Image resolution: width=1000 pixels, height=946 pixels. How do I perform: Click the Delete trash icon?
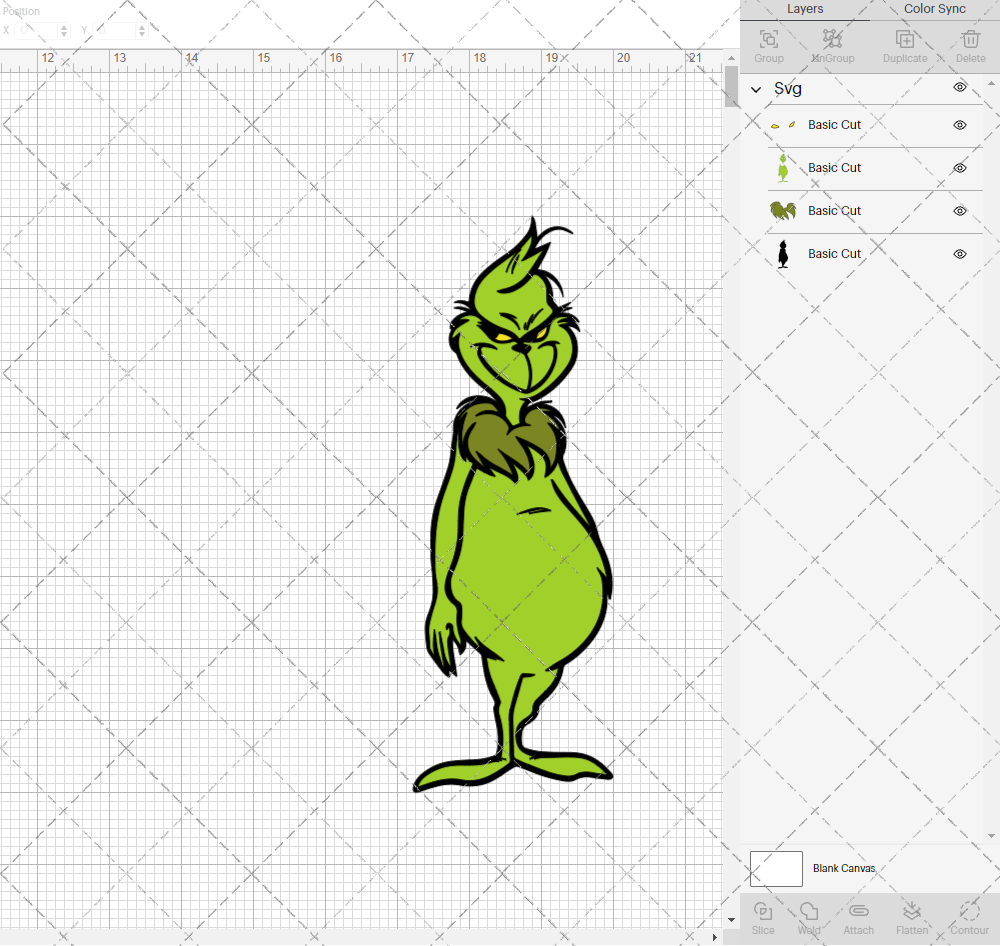(x=970, y=40)
